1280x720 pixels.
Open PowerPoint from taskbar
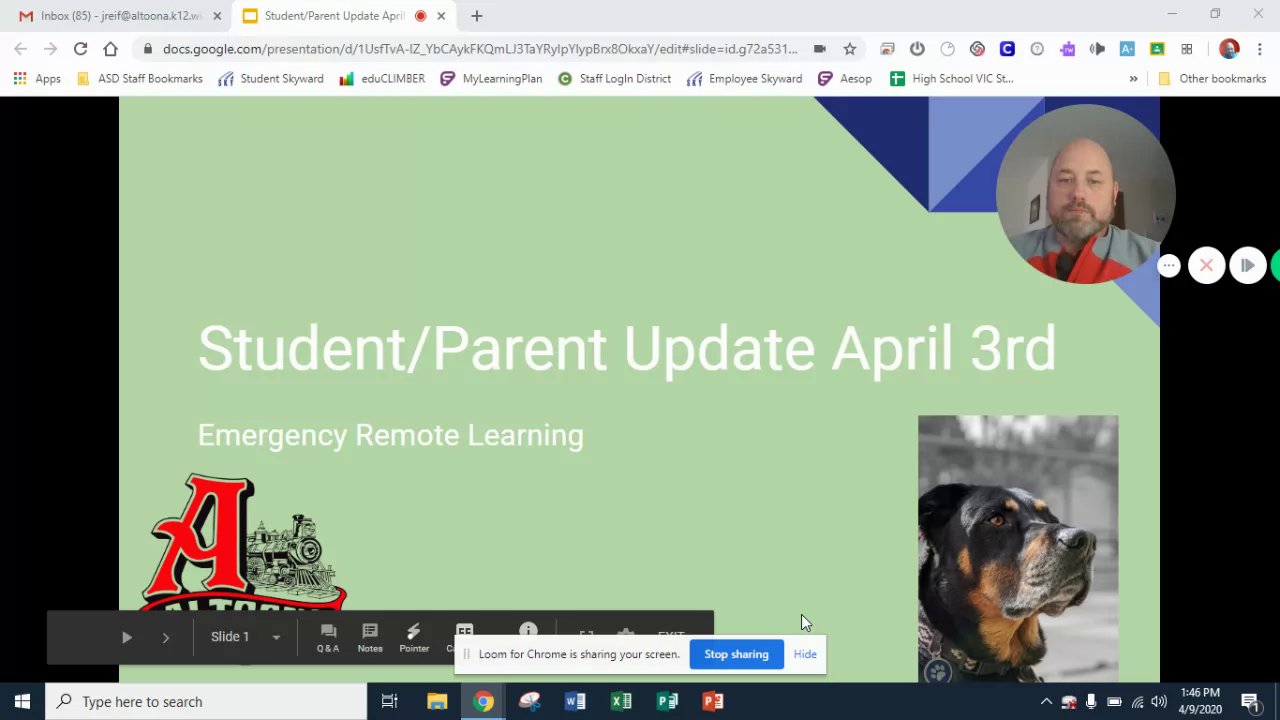[713, 701]
